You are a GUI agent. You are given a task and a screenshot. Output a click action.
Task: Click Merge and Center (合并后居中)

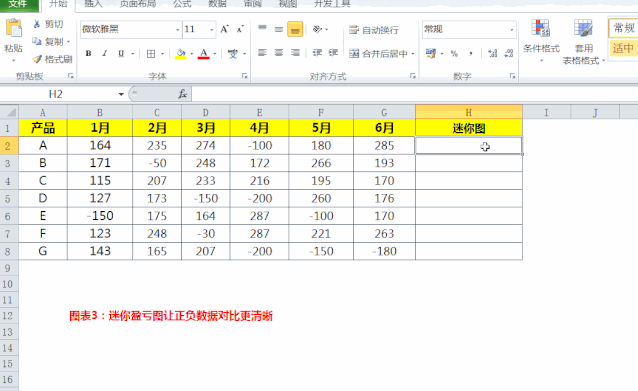pos(378,53)
